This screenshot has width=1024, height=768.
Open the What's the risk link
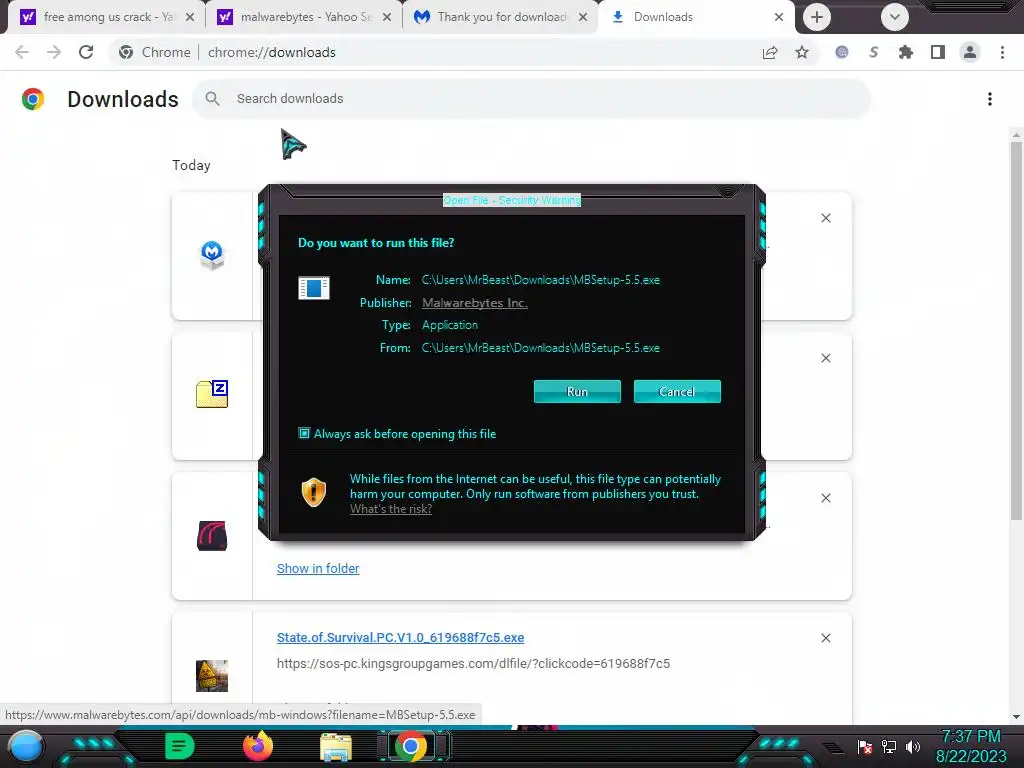(x=391, y=509)
